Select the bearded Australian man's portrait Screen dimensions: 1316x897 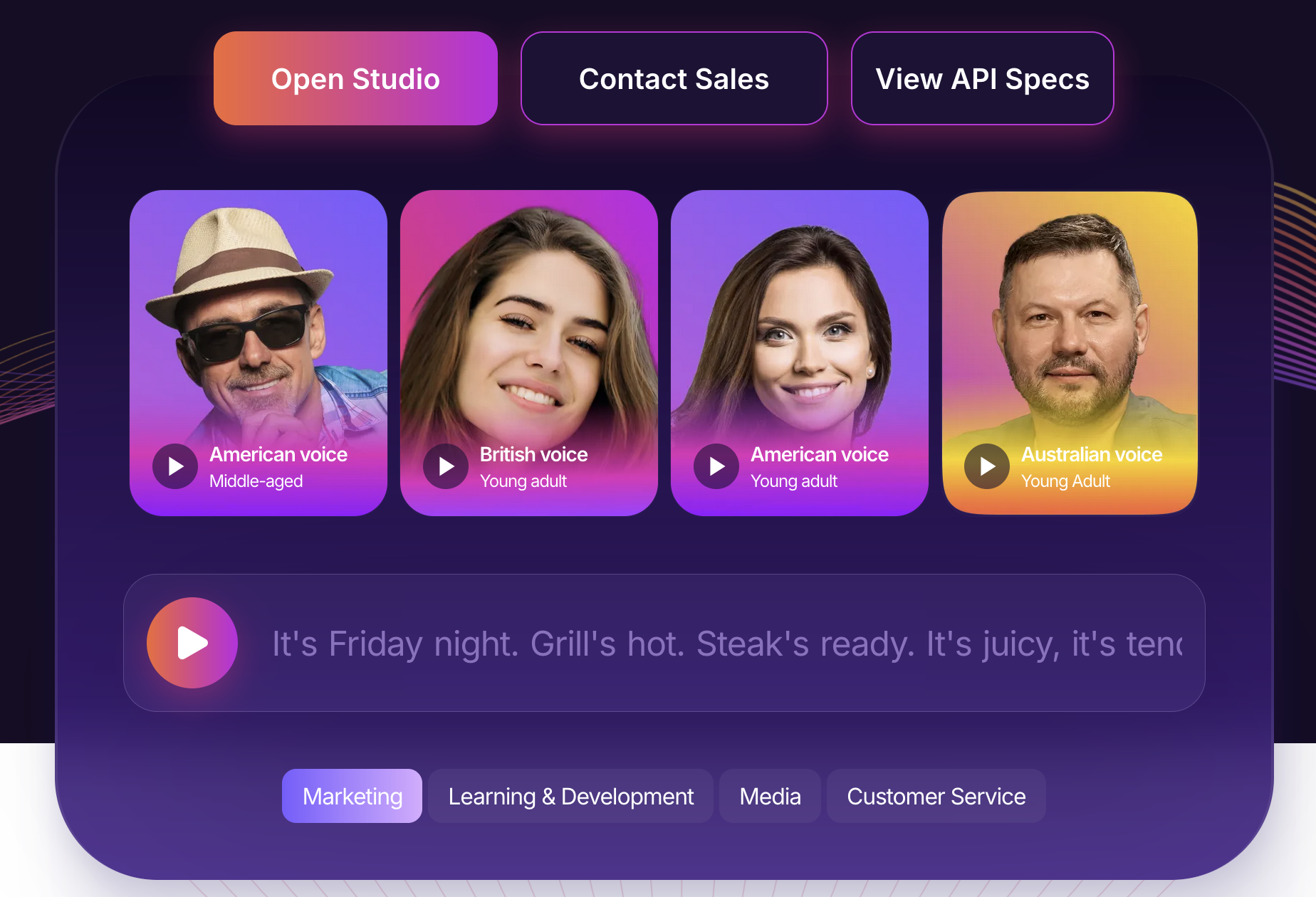point(1070,320)
